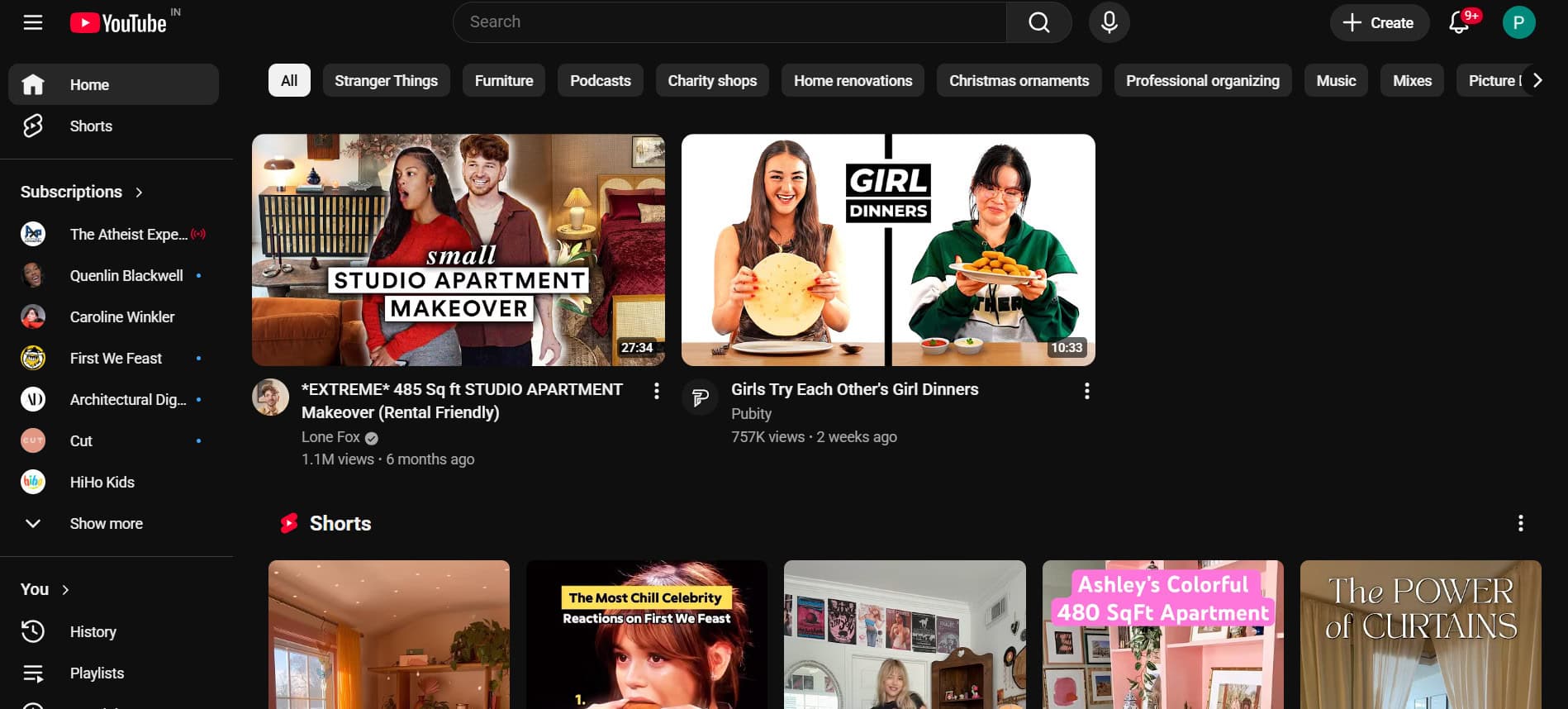Viewport: 1568px width, 709px height.
Task: Open options for Girl Dinners video
Action: (x=1086, y=391)
